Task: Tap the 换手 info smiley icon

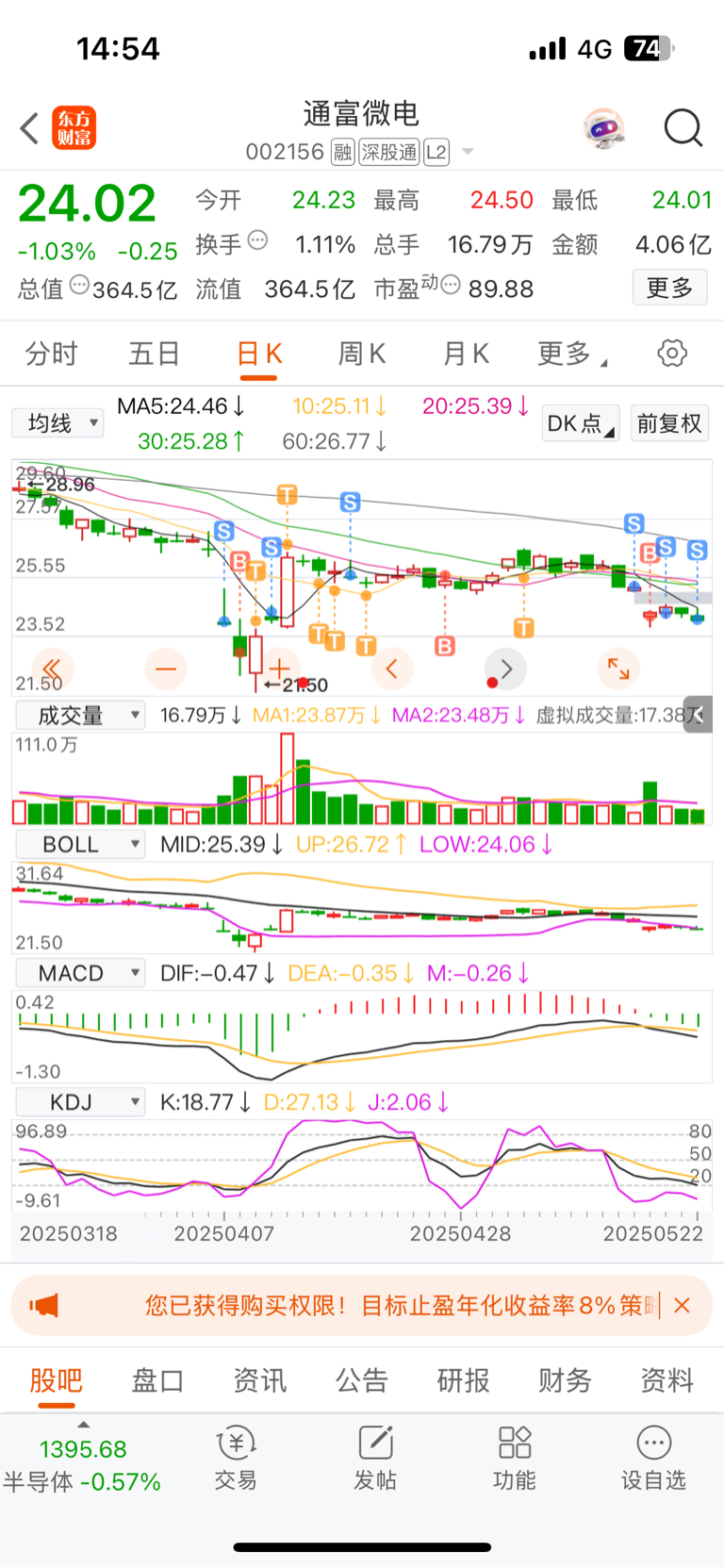Action: click(257, 240)
